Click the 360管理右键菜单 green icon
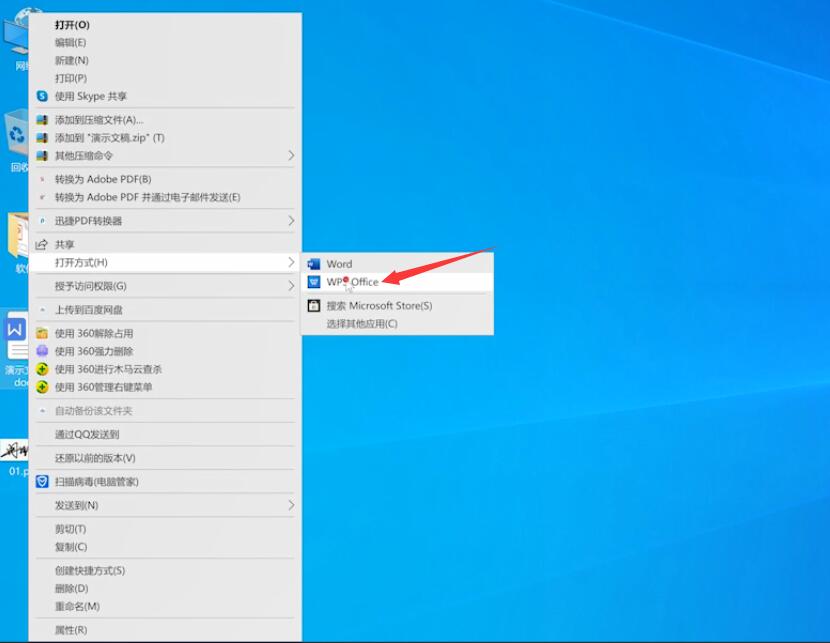 coord(42,387)
